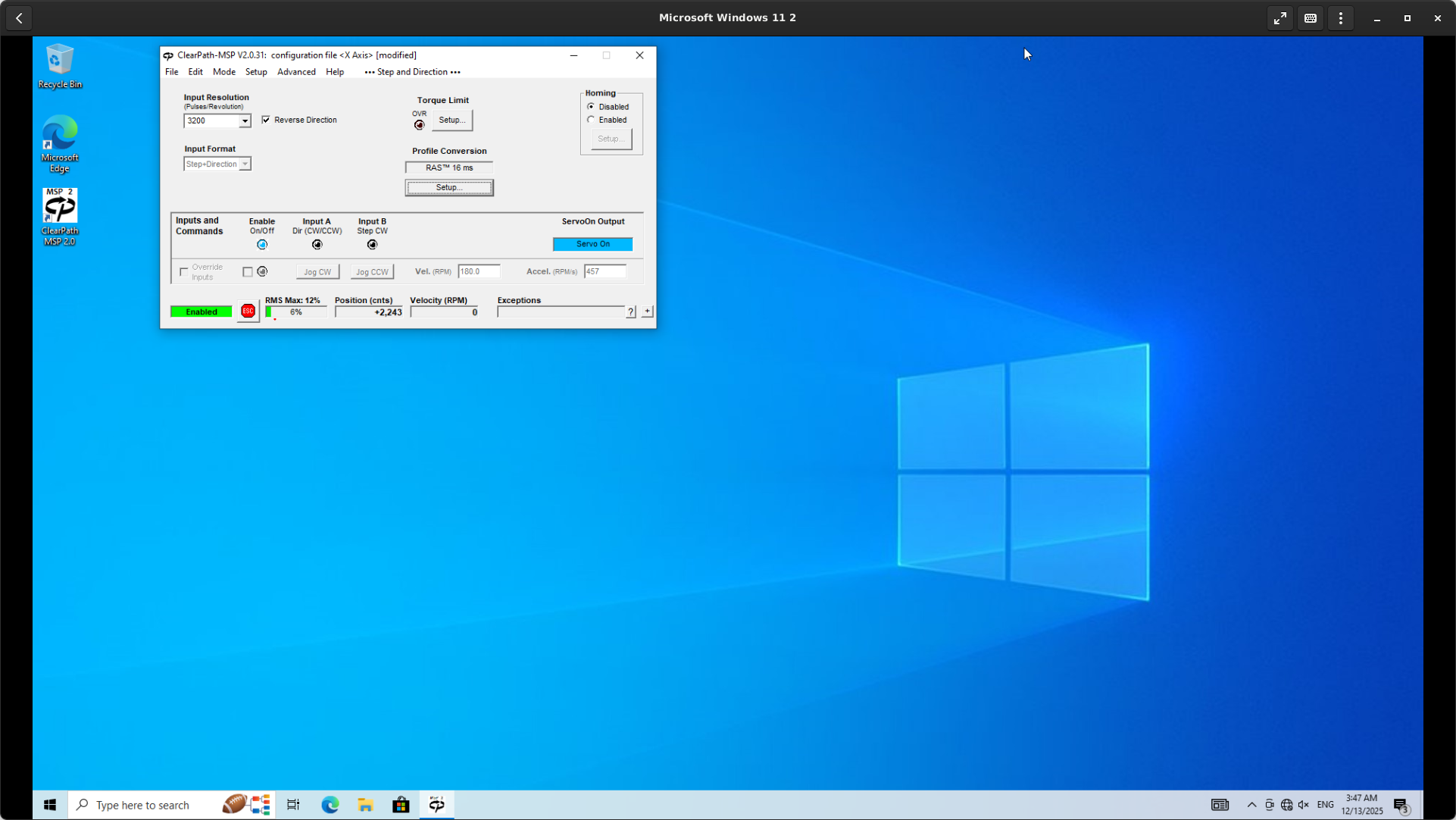Open the Advanced menu

pyautogui.click(x=296, y=72)
